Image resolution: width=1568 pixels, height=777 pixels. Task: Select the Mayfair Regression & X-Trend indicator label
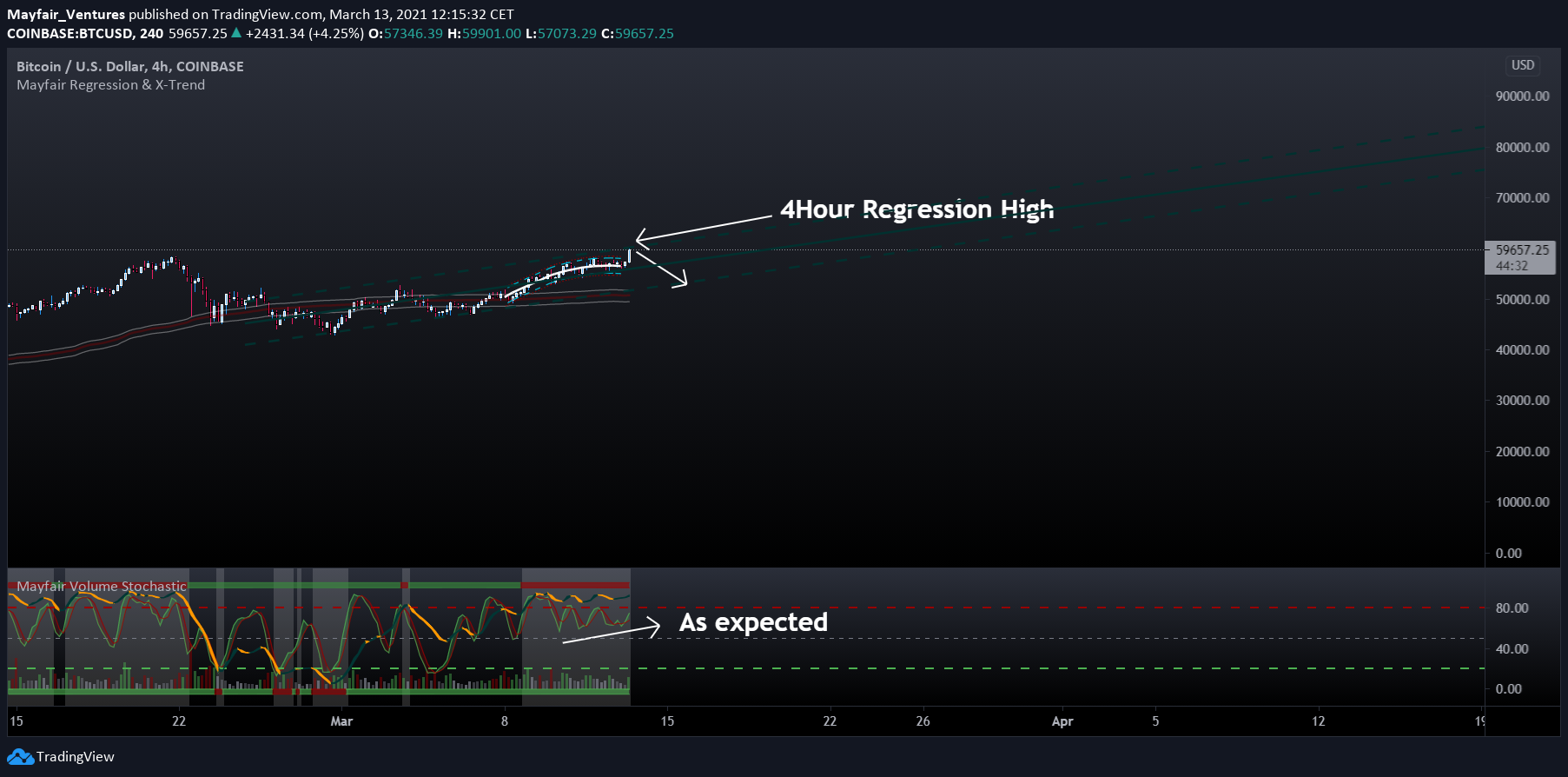(x=111, y=85)
